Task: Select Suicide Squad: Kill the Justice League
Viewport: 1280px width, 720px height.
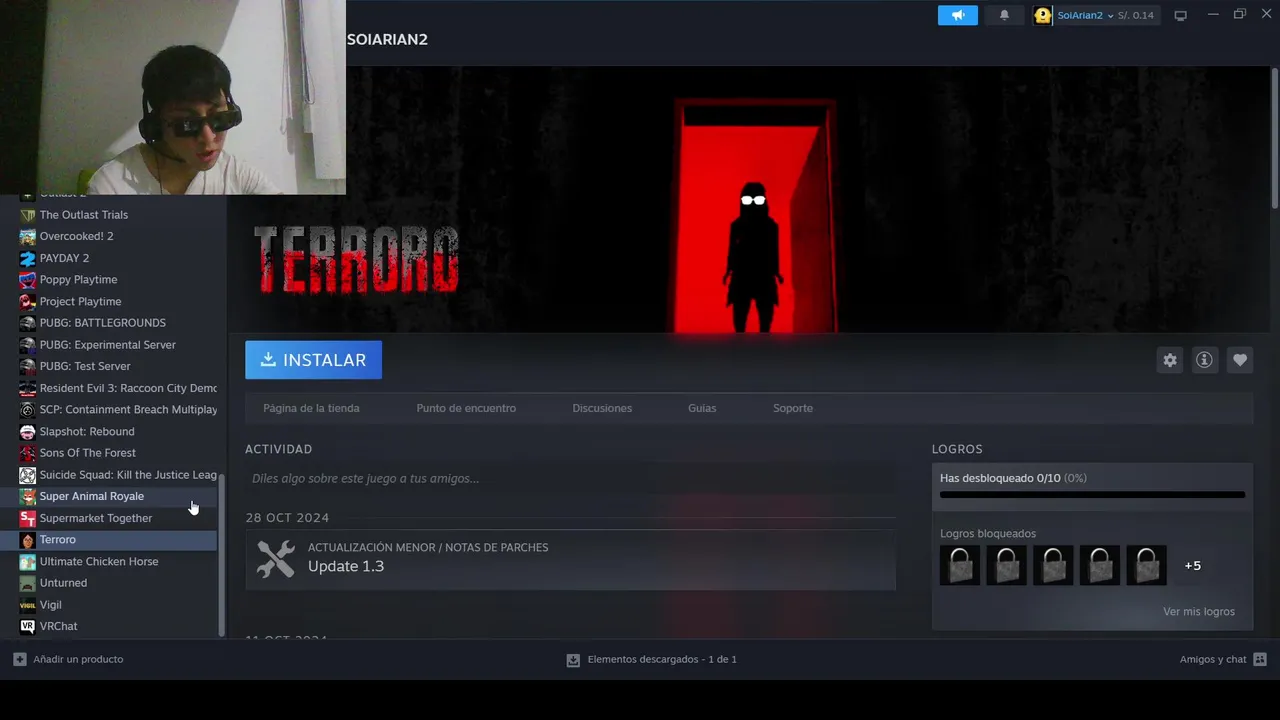Action: click(118, 475)
